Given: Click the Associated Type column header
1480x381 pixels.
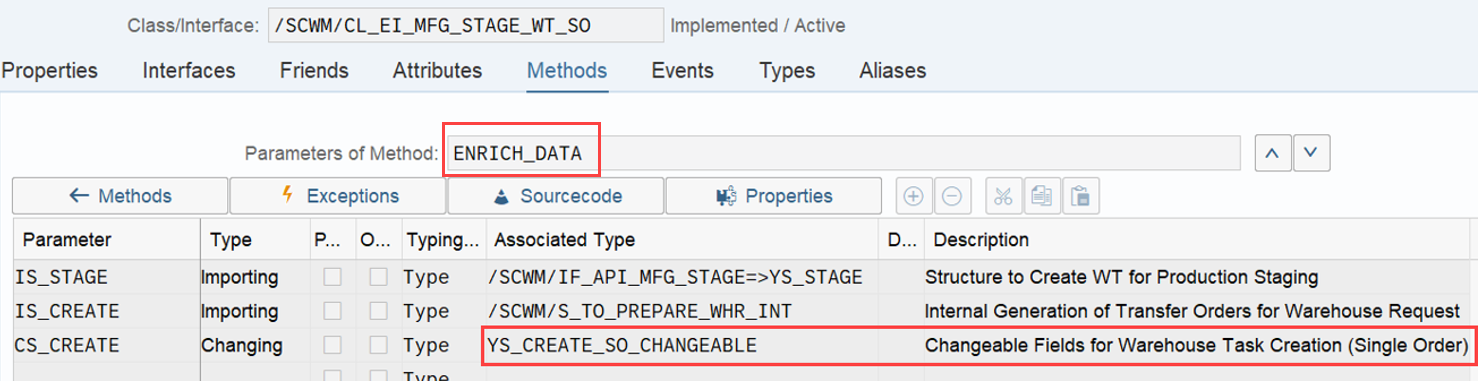Looking at the screenshot, I should tap(682, 240).
